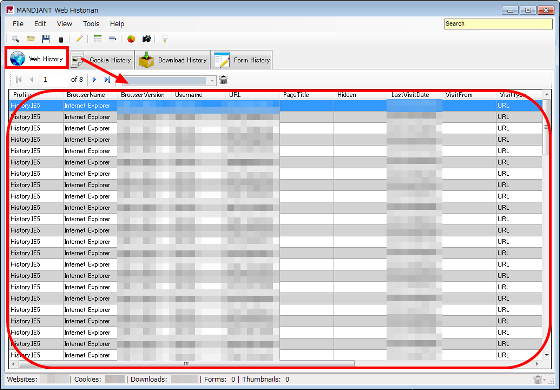
Task: Open the pie chart analyzer icon
Action: [x=131, y=39]
